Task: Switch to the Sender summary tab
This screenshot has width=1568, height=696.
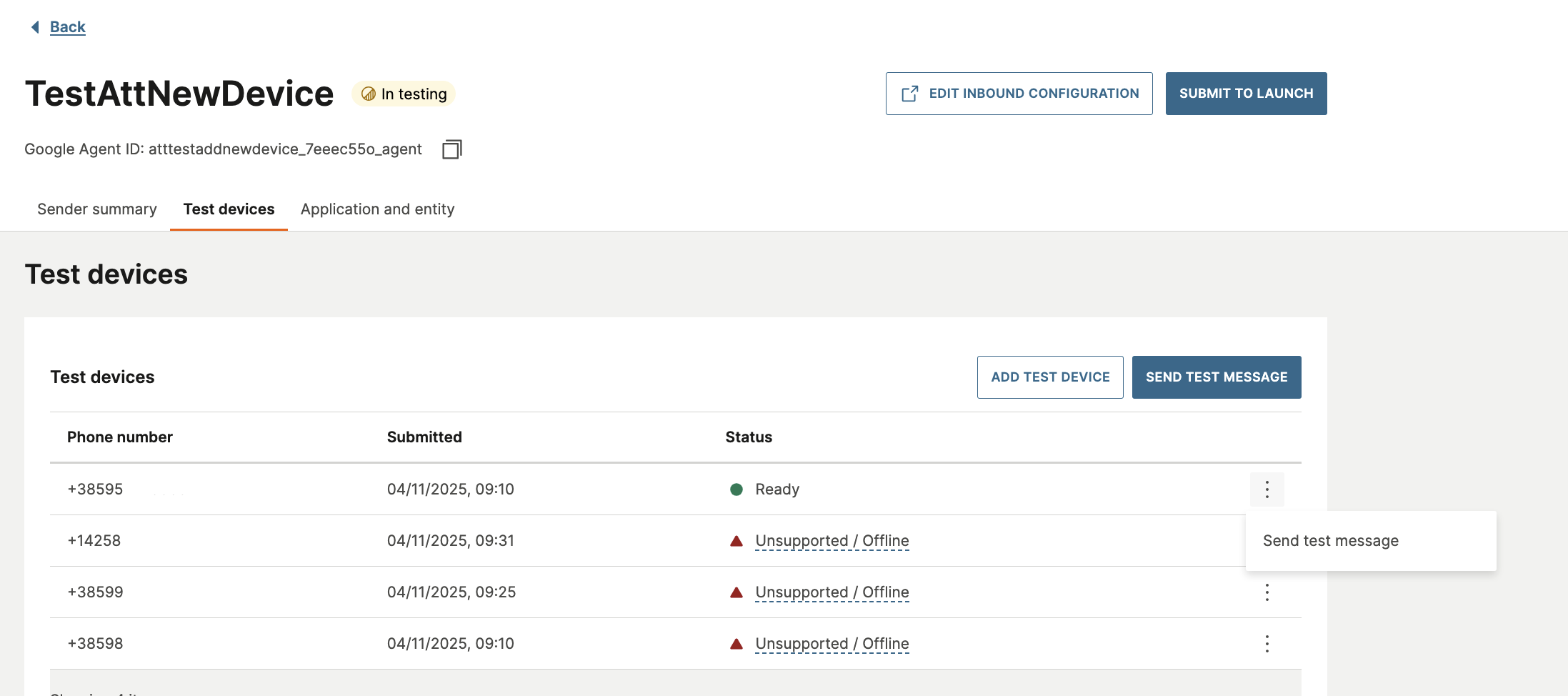Action: point(97,209)
